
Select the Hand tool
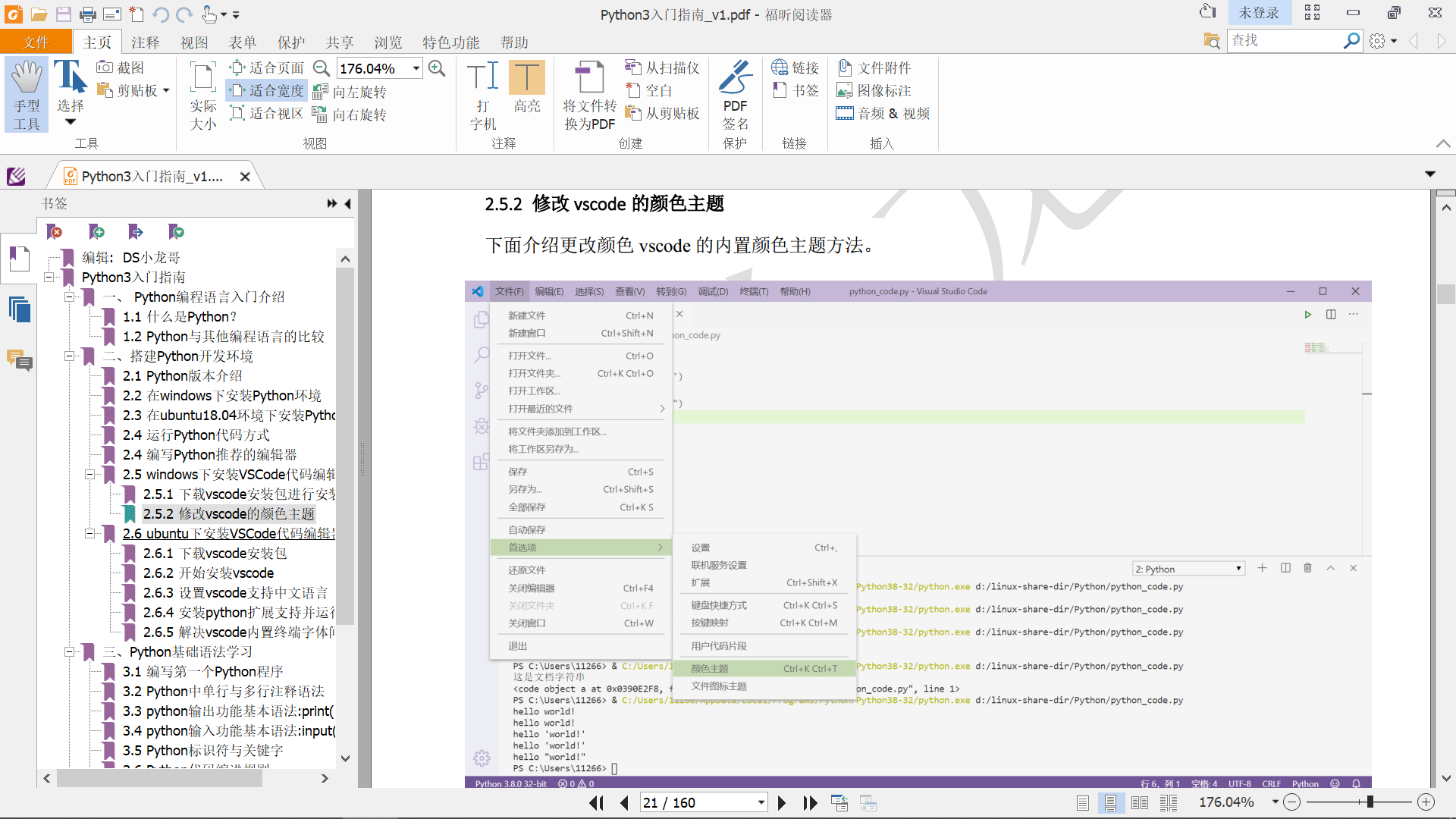[27, 94]
